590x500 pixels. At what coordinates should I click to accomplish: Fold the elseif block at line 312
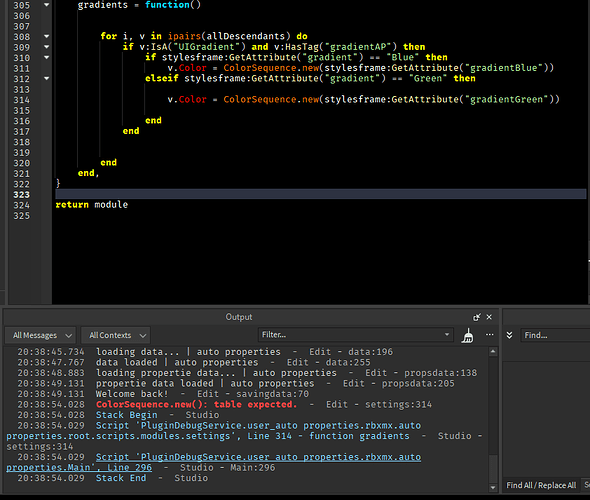tap(47, 79)
